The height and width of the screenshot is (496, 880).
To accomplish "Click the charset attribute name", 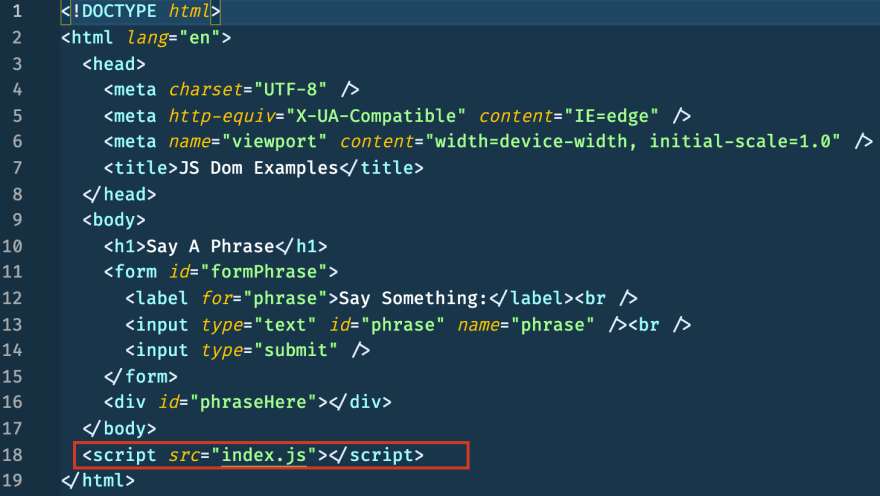I will point(205,89).
